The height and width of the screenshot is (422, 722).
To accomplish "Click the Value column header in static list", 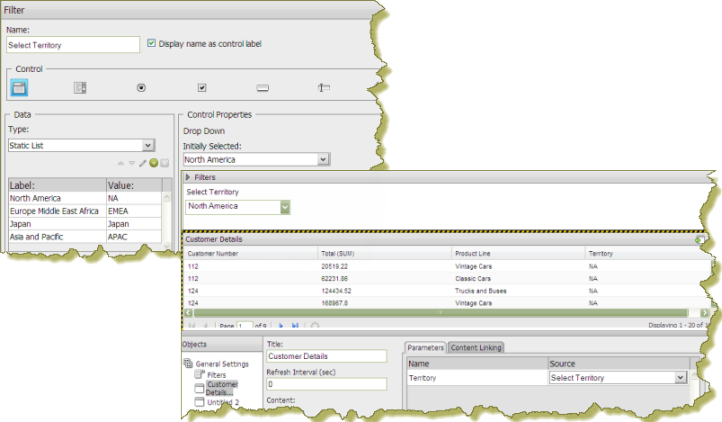I will click(x=134, y=185).
